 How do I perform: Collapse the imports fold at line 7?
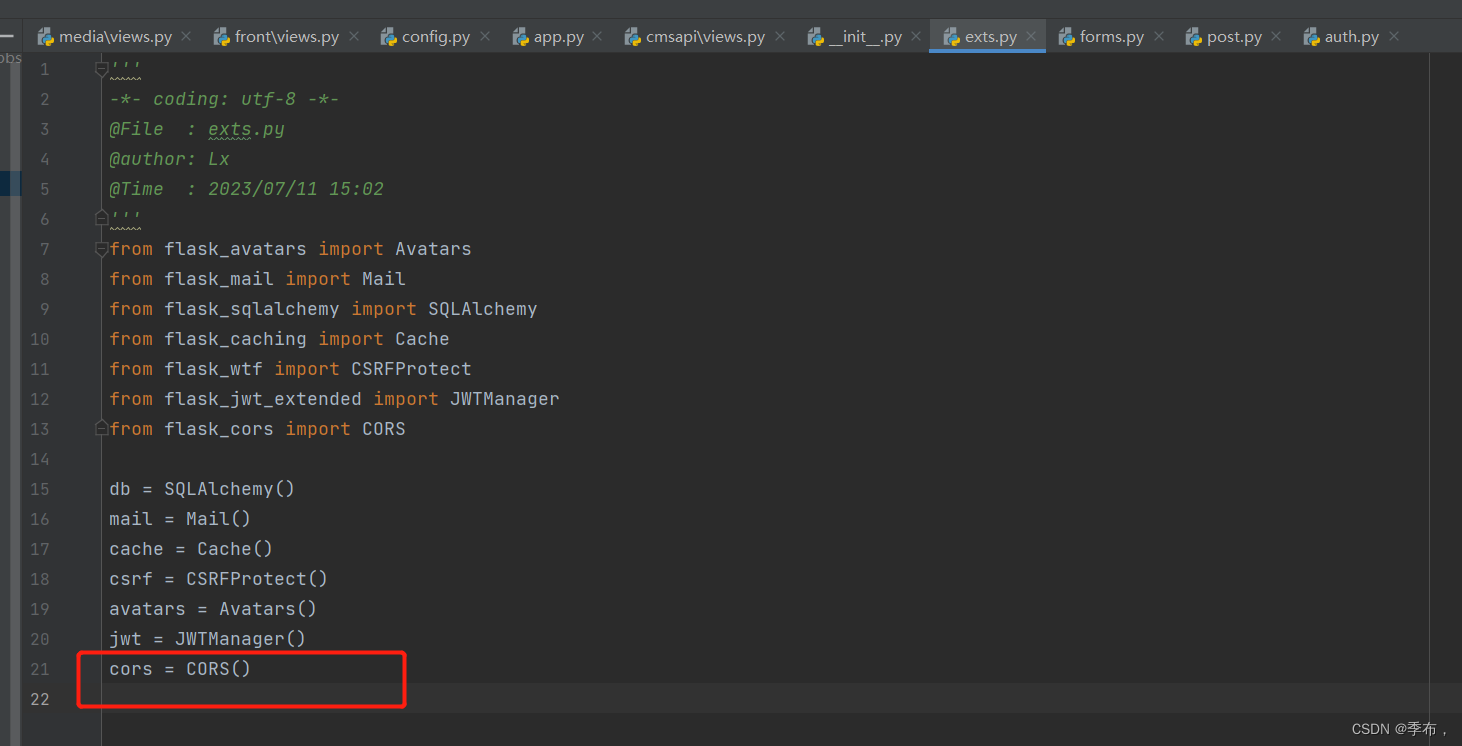click(x=101, y=249)
